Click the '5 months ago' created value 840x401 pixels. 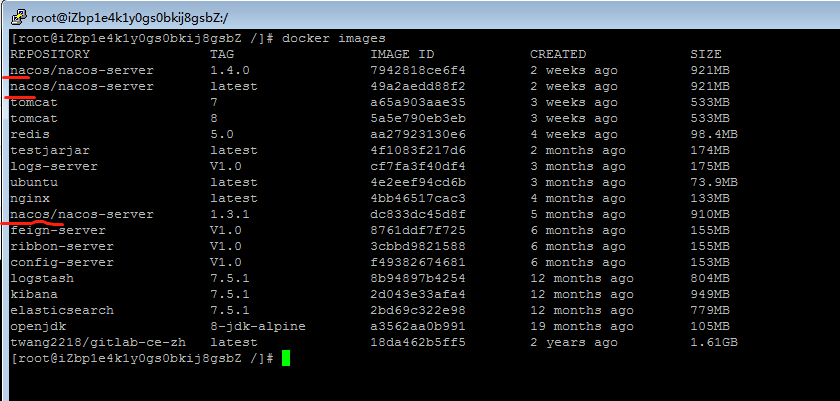tap(578, 214)
